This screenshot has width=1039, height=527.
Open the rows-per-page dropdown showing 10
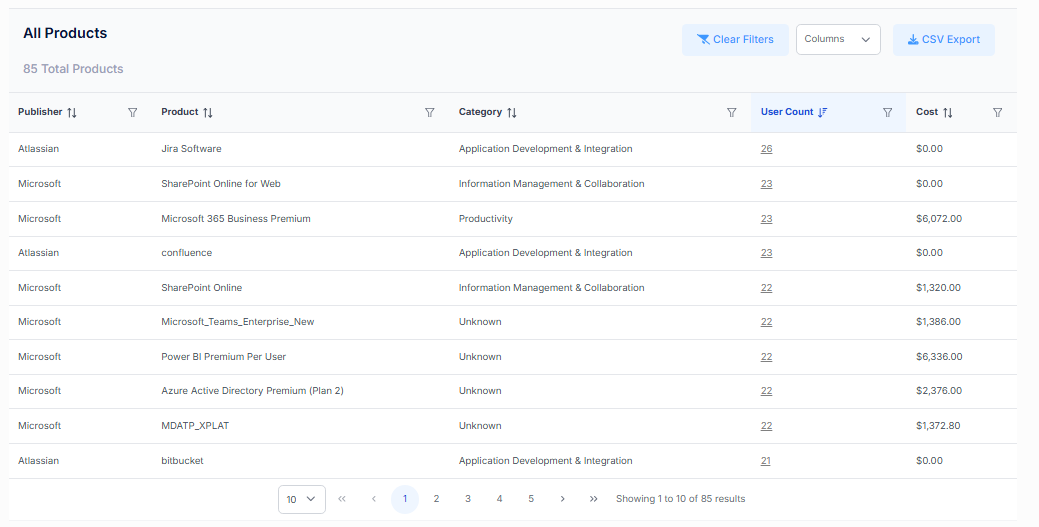click(301, 499)
